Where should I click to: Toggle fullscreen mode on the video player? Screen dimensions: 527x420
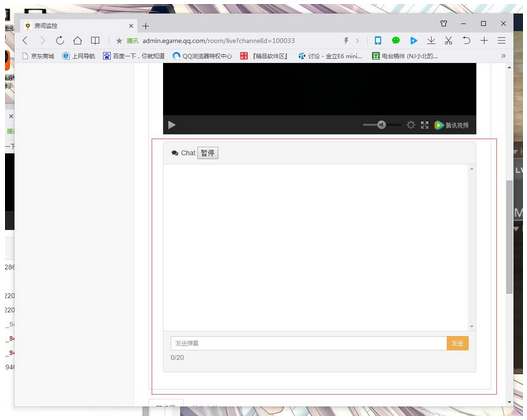click(x=424, y=125)
